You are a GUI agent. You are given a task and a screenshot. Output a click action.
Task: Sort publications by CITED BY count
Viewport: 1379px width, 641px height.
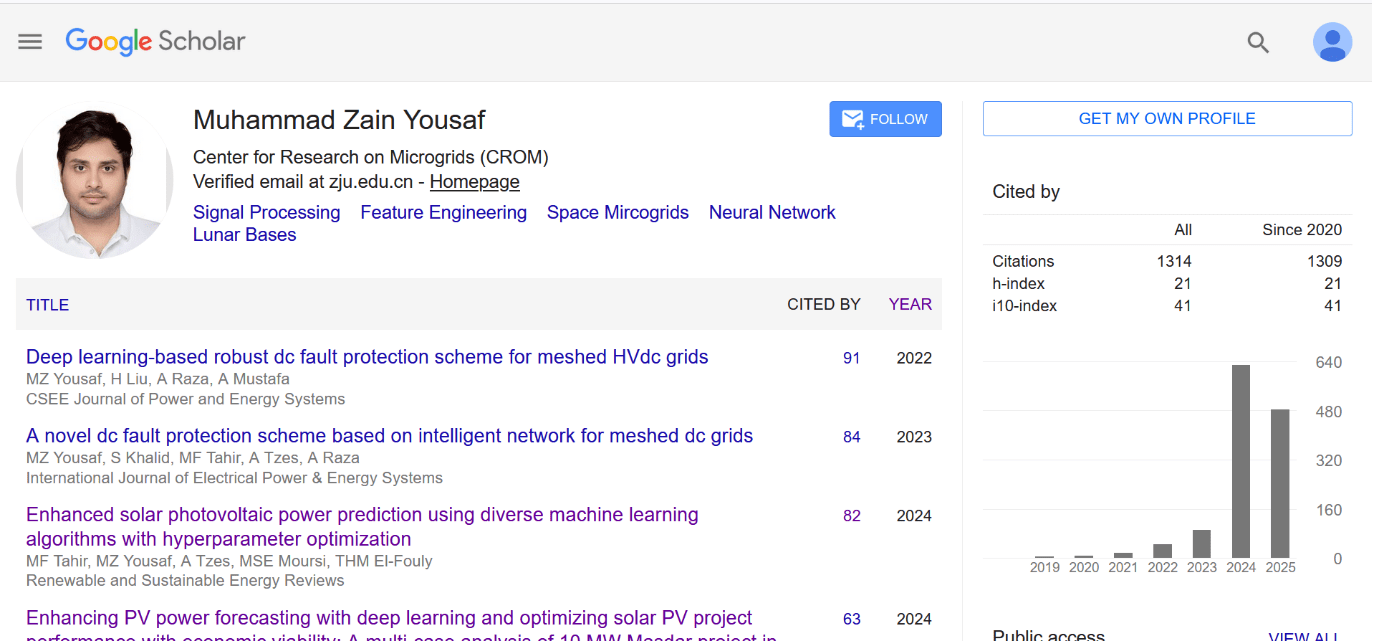click(x=823, y=304)
